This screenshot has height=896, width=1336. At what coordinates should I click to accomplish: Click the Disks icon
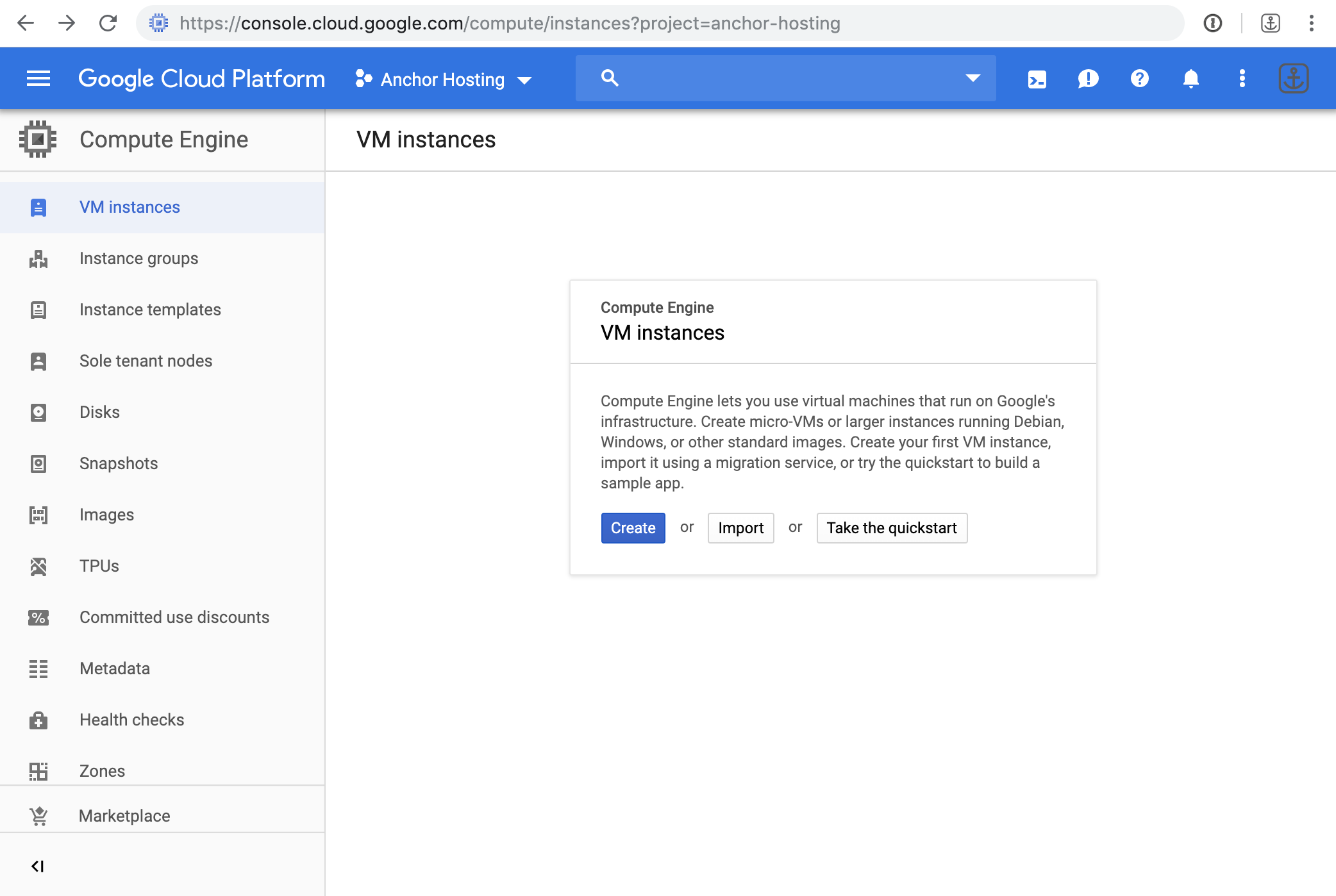(38, 413)
